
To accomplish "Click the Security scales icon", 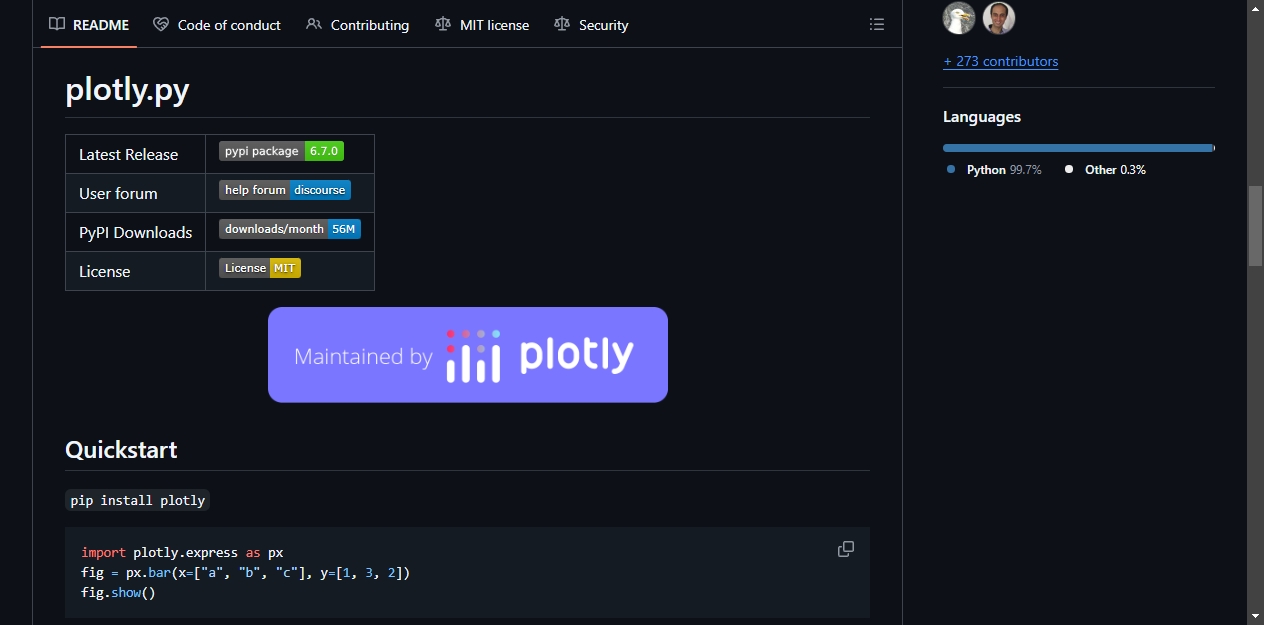I will 562,25.
